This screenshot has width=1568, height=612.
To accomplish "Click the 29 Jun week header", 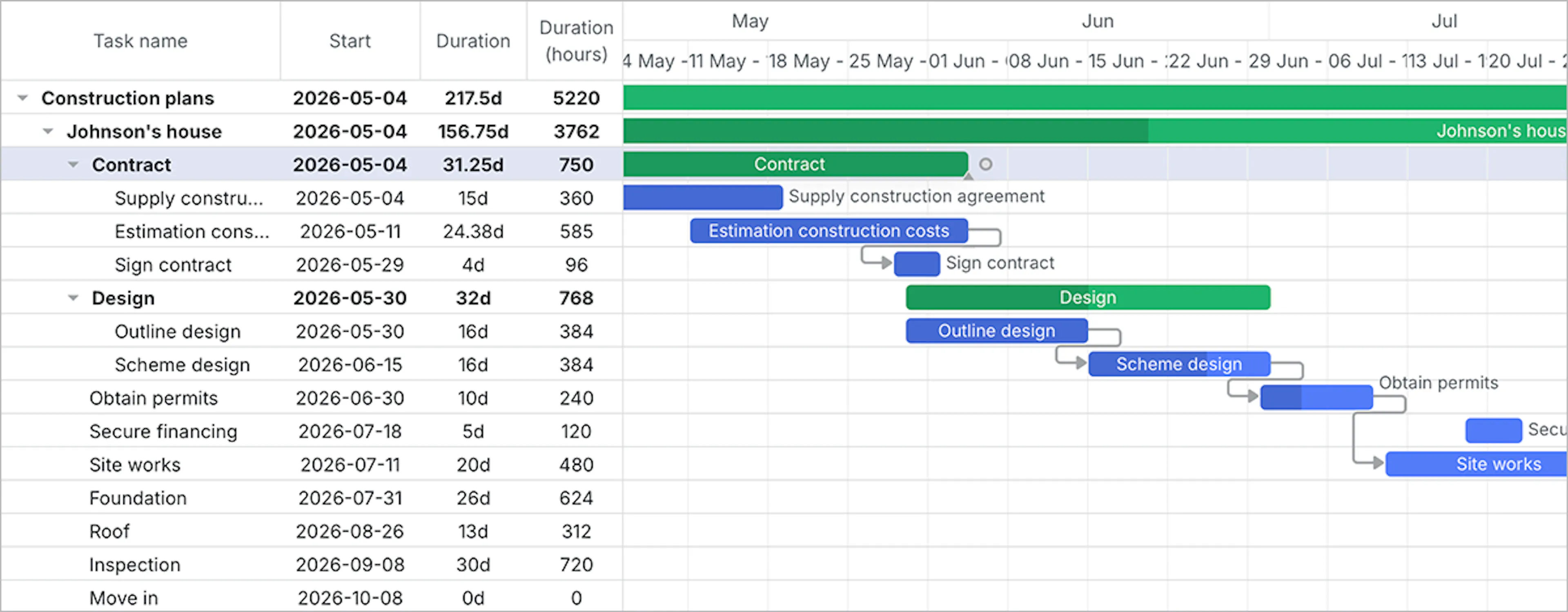I will point(1287,60).
